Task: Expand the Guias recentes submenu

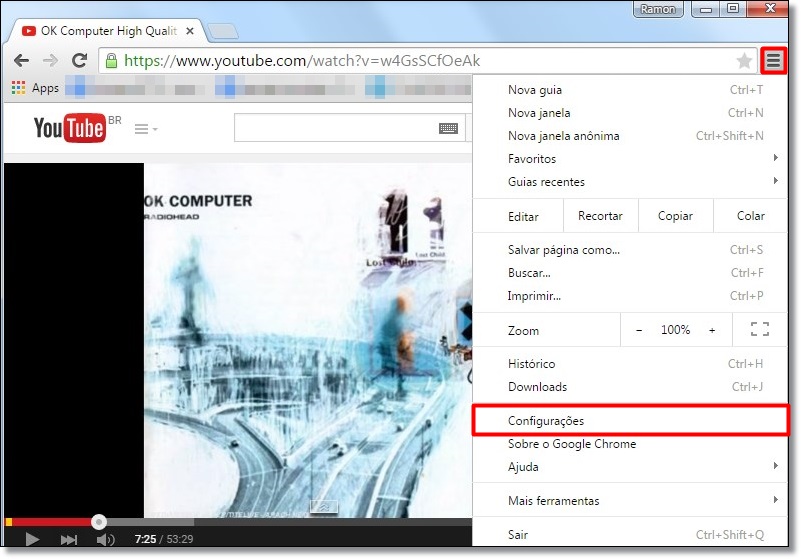Action: point(630,182)
